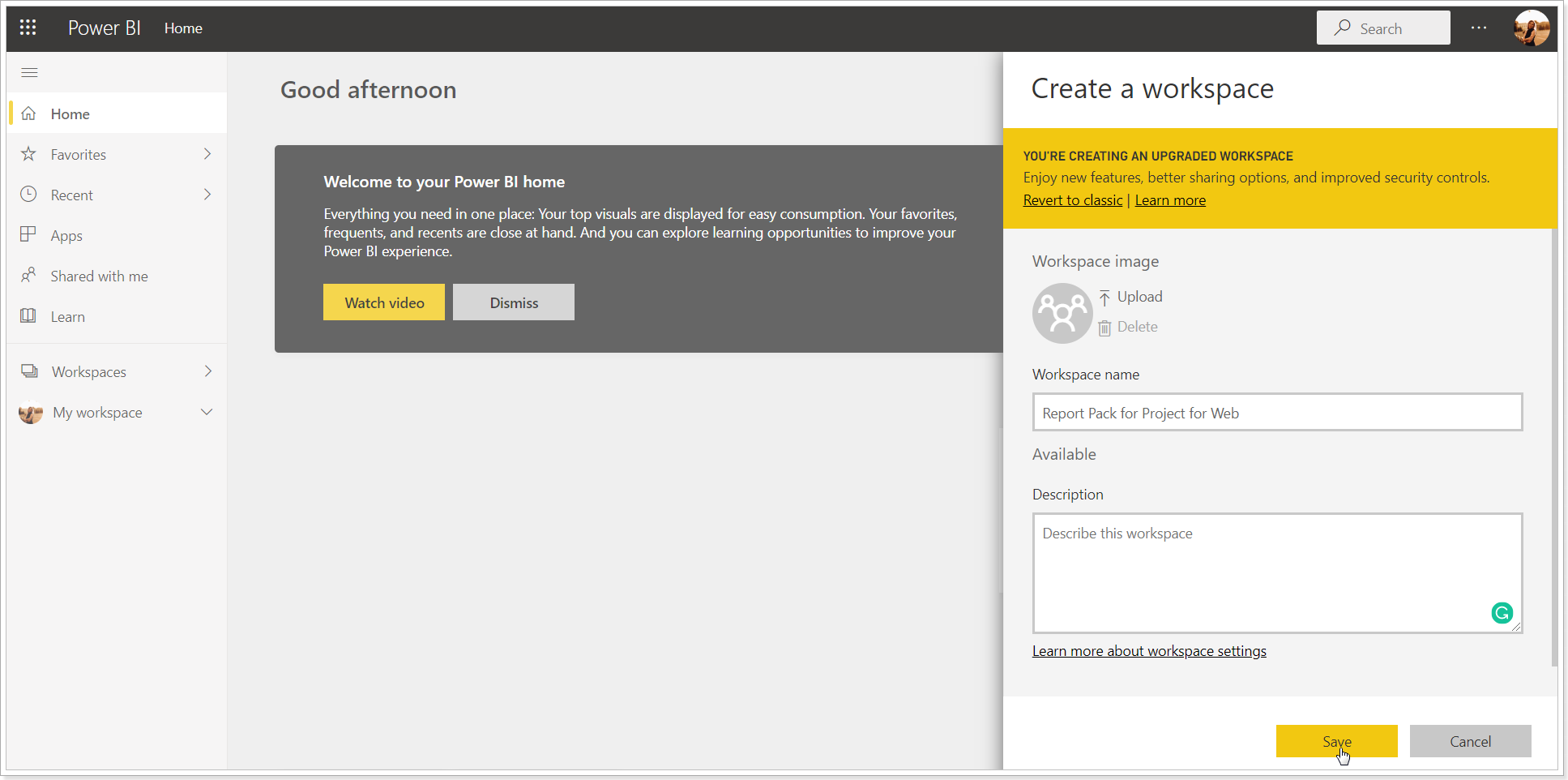Click the Upload arrow icon
The image size is (1568, 780).
pos(1104,298)
